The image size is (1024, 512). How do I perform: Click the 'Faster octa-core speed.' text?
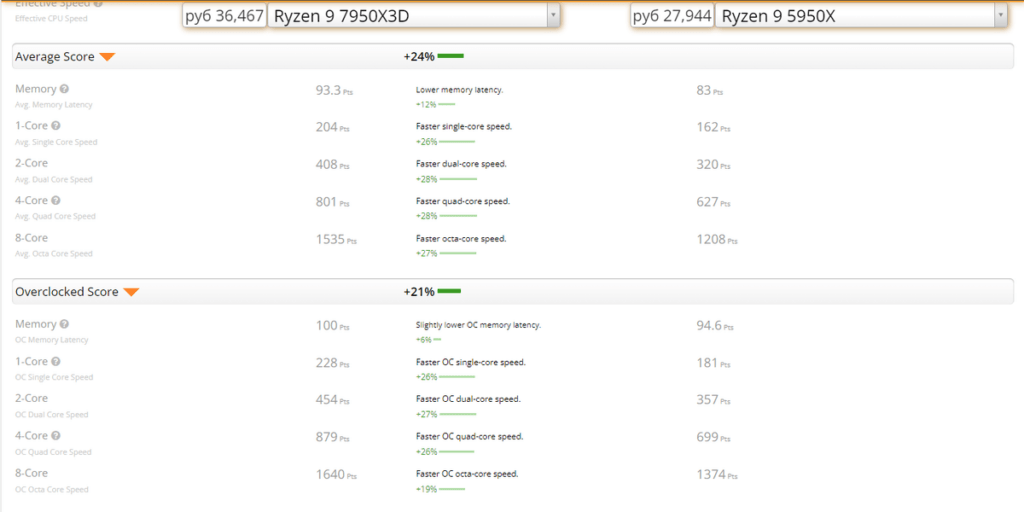pos(461,239)
